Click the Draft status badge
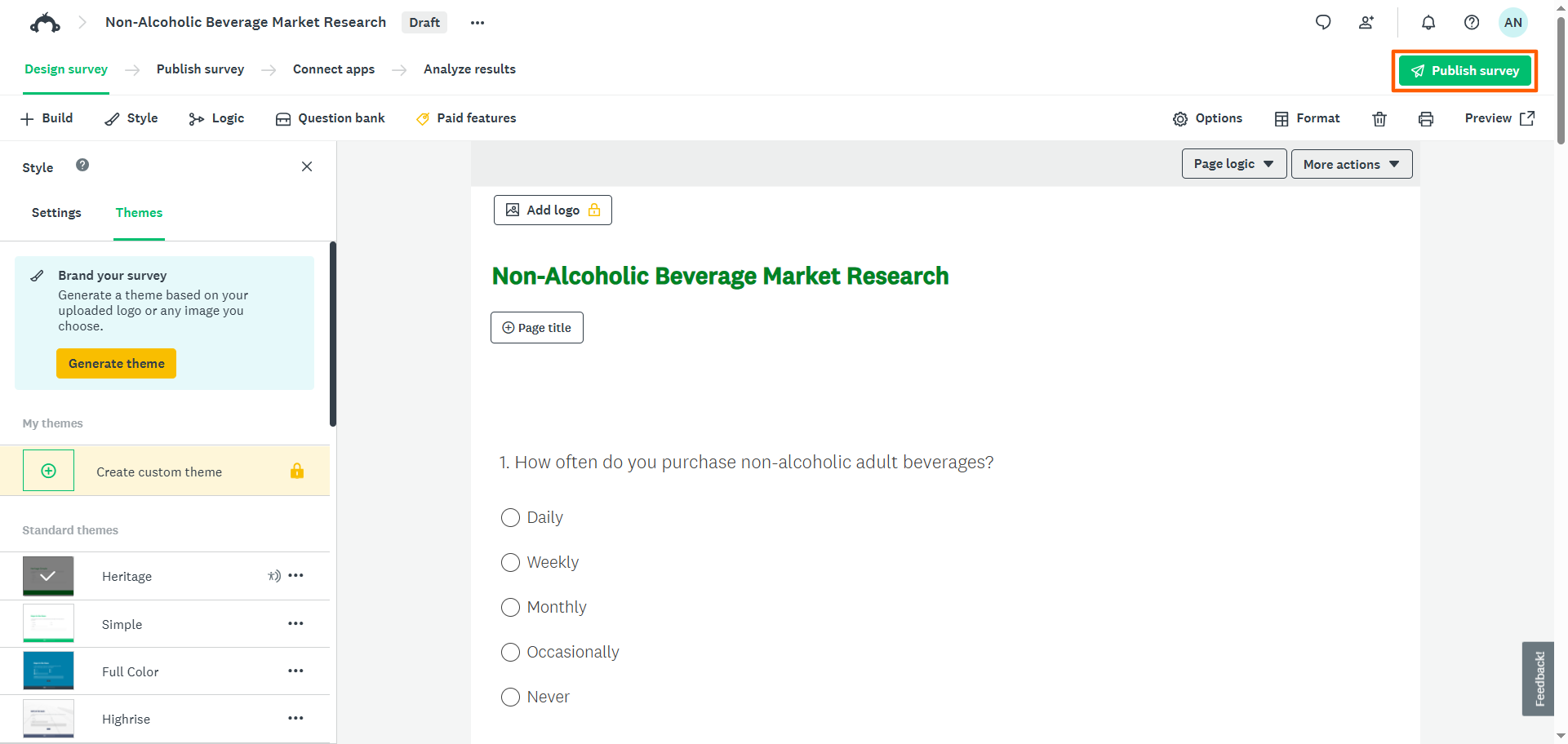The height and width of the screenshot is (744, 1568). pyautogui.click(x=424, y=23)
